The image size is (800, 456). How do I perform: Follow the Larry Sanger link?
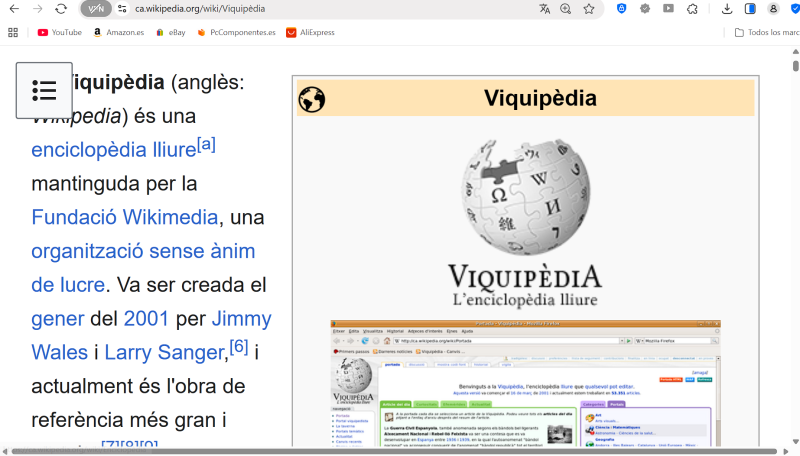(164, 352)
